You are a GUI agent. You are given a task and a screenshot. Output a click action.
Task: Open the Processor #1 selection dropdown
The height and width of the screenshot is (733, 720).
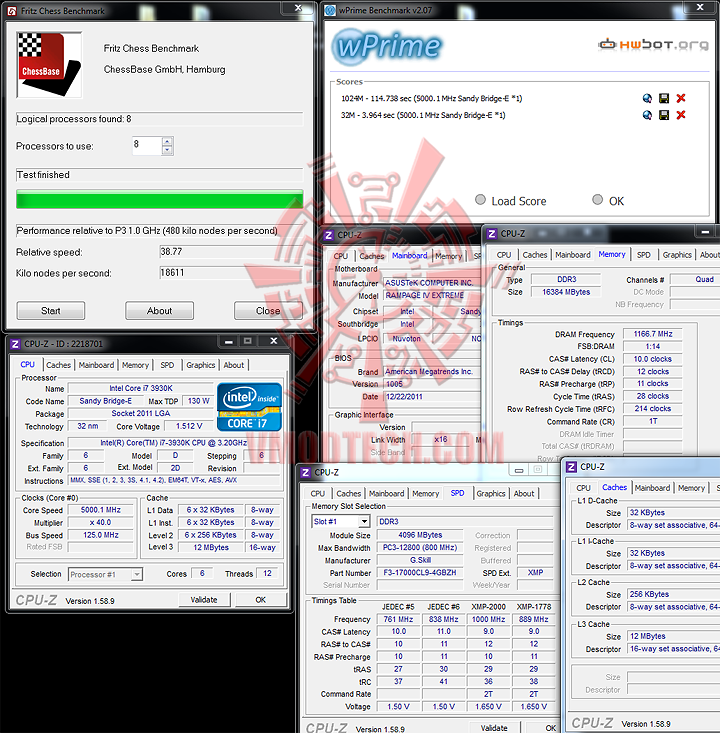137,574
